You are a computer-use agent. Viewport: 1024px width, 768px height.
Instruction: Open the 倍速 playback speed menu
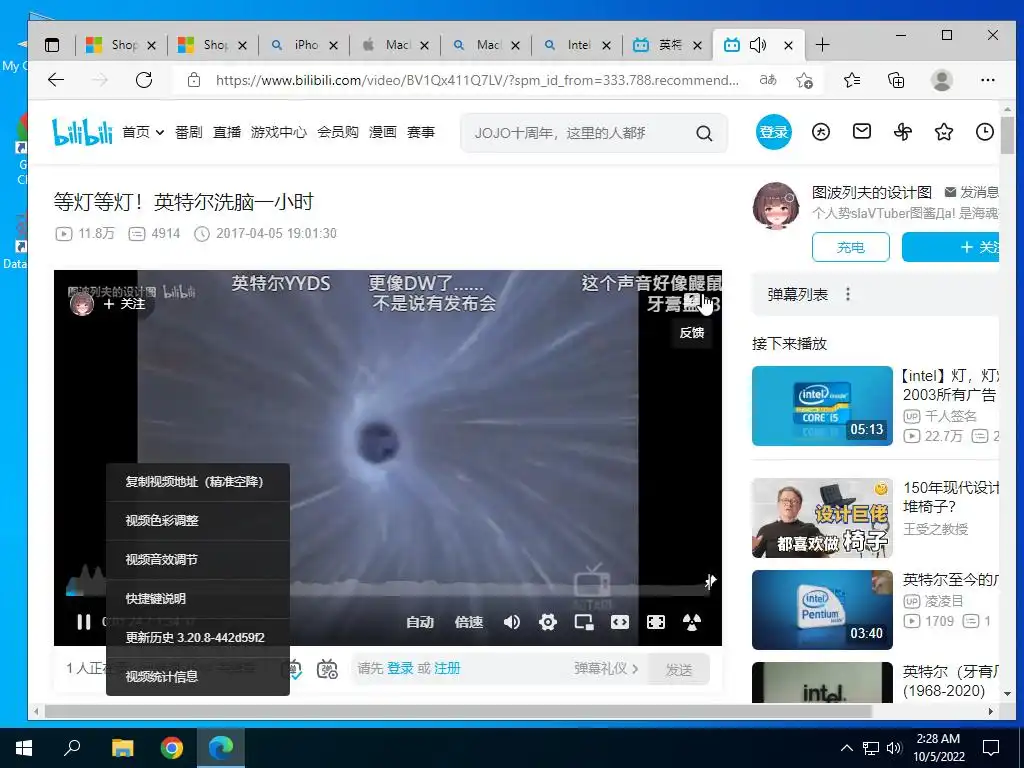coord(469,622)
